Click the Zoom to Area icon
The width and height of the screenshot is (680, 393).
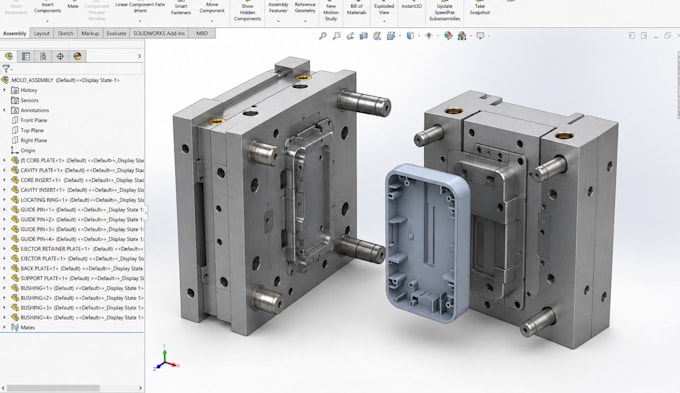[337, 36]
